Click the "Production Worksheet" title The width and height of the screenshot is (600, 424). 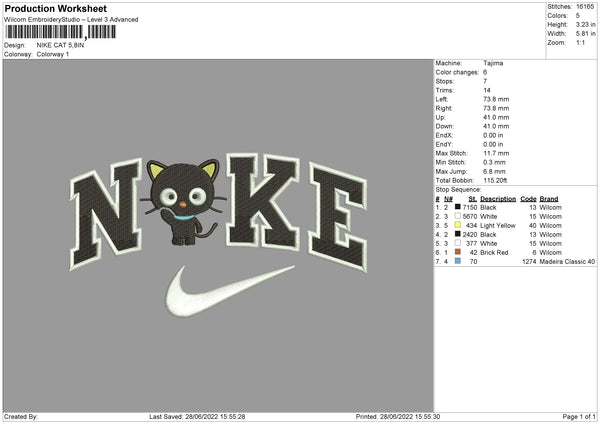point(55,8)
